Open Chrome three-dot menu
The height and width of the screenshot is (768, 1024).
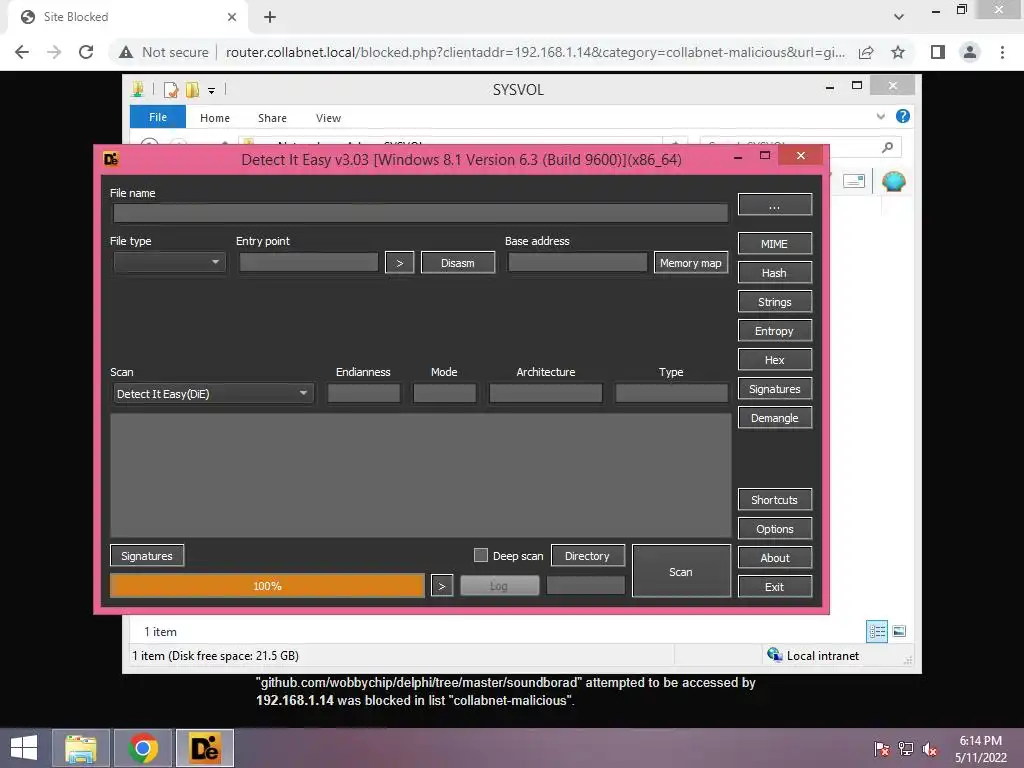coord(1002,52)
